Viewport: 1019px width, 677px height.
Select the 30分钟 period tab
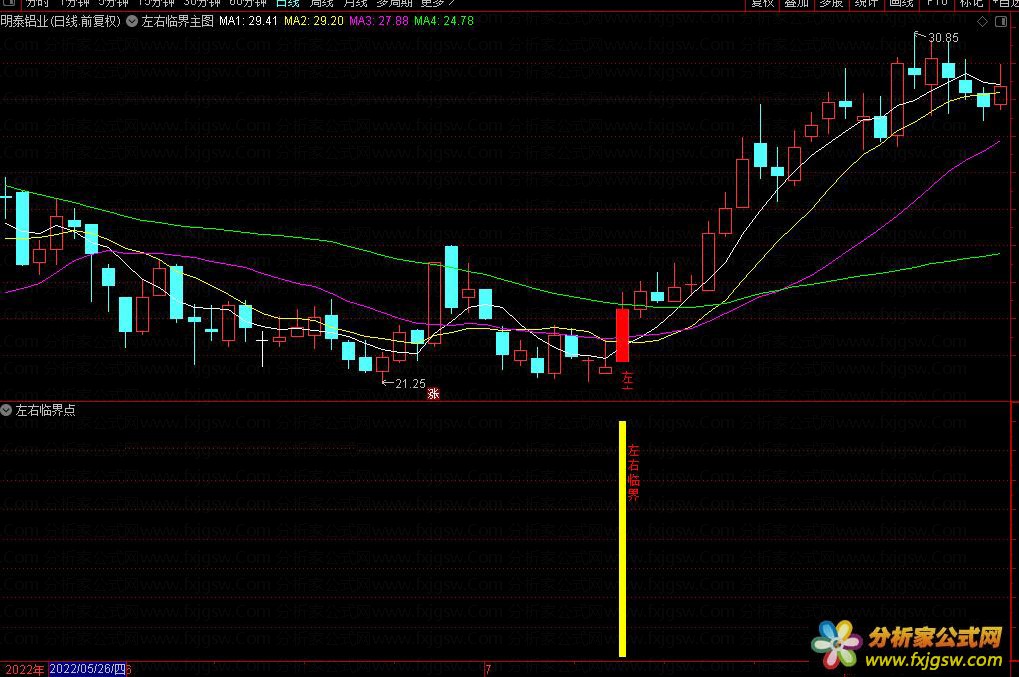click(x=201, y=3)
